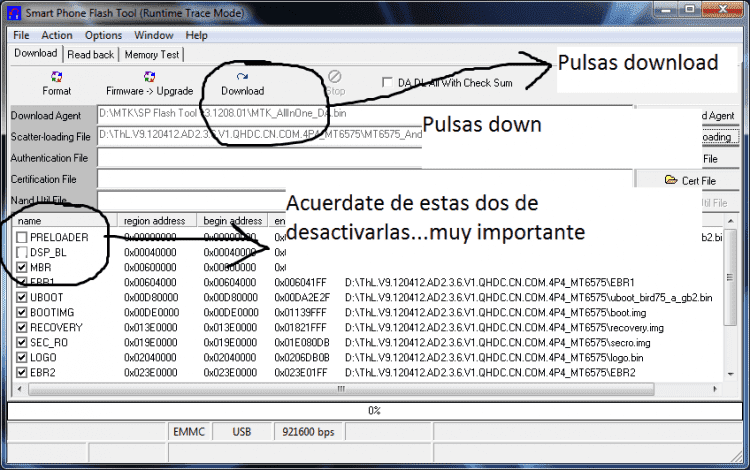This screenshot has height=470, width=750.
Task: Click the 921600 bps status cell
Action: coord(309,432)
